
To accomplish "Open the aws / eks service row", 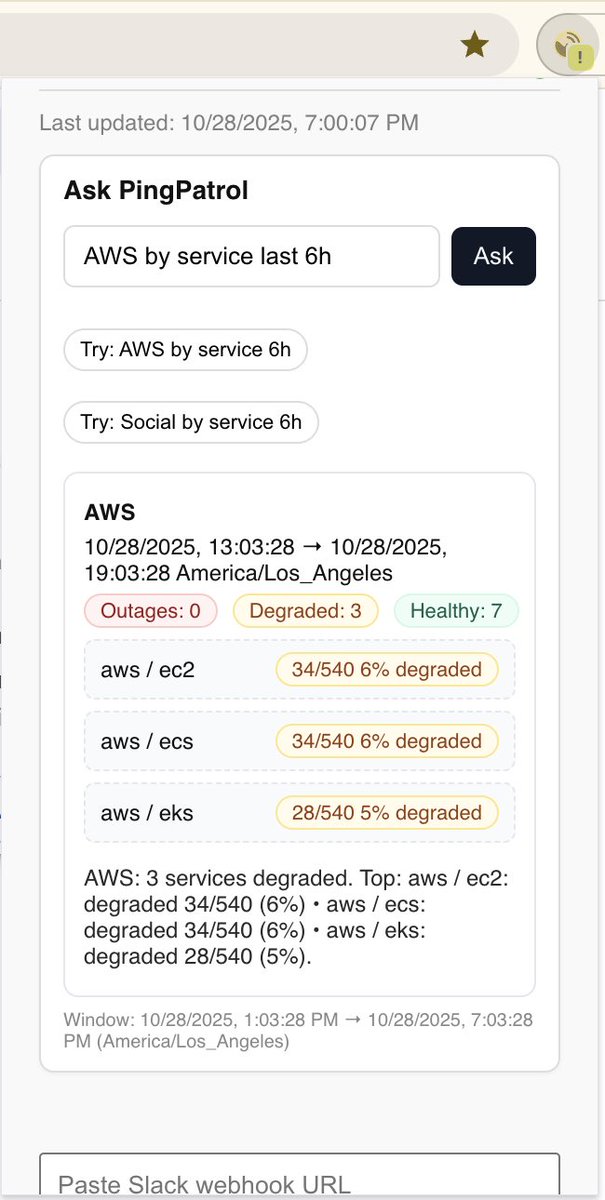I will (x=300, y=813).
